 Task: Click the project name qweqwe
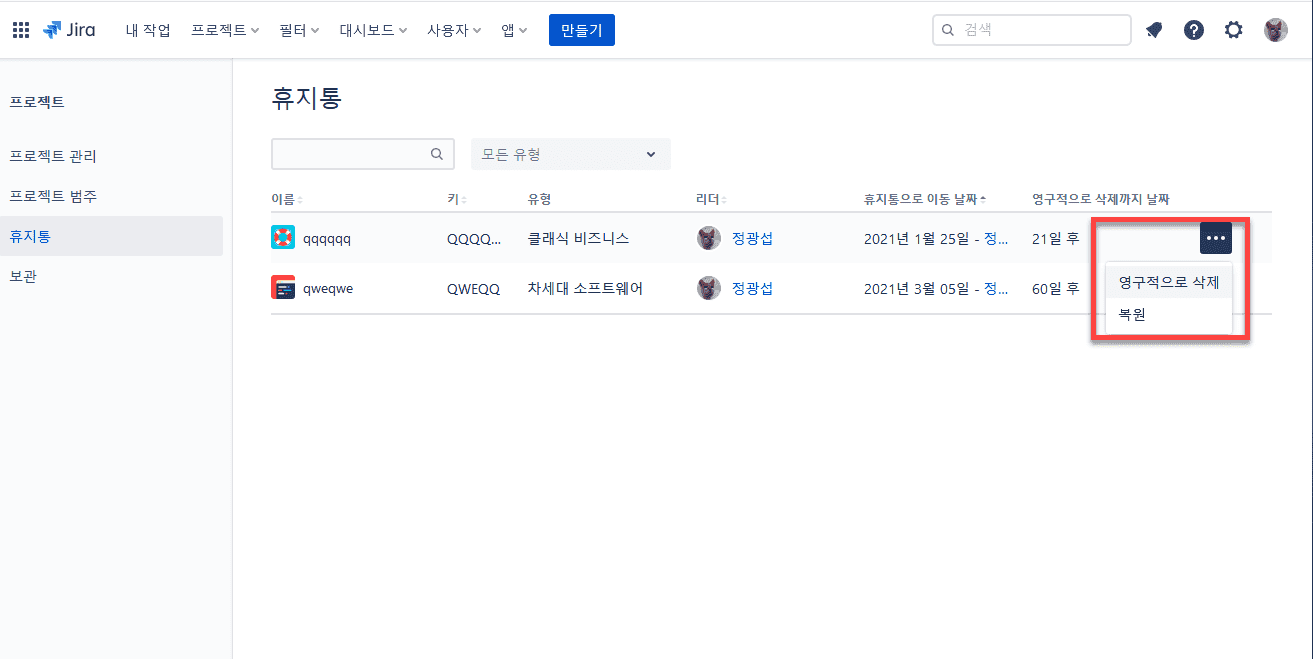[x=328, y=289]
